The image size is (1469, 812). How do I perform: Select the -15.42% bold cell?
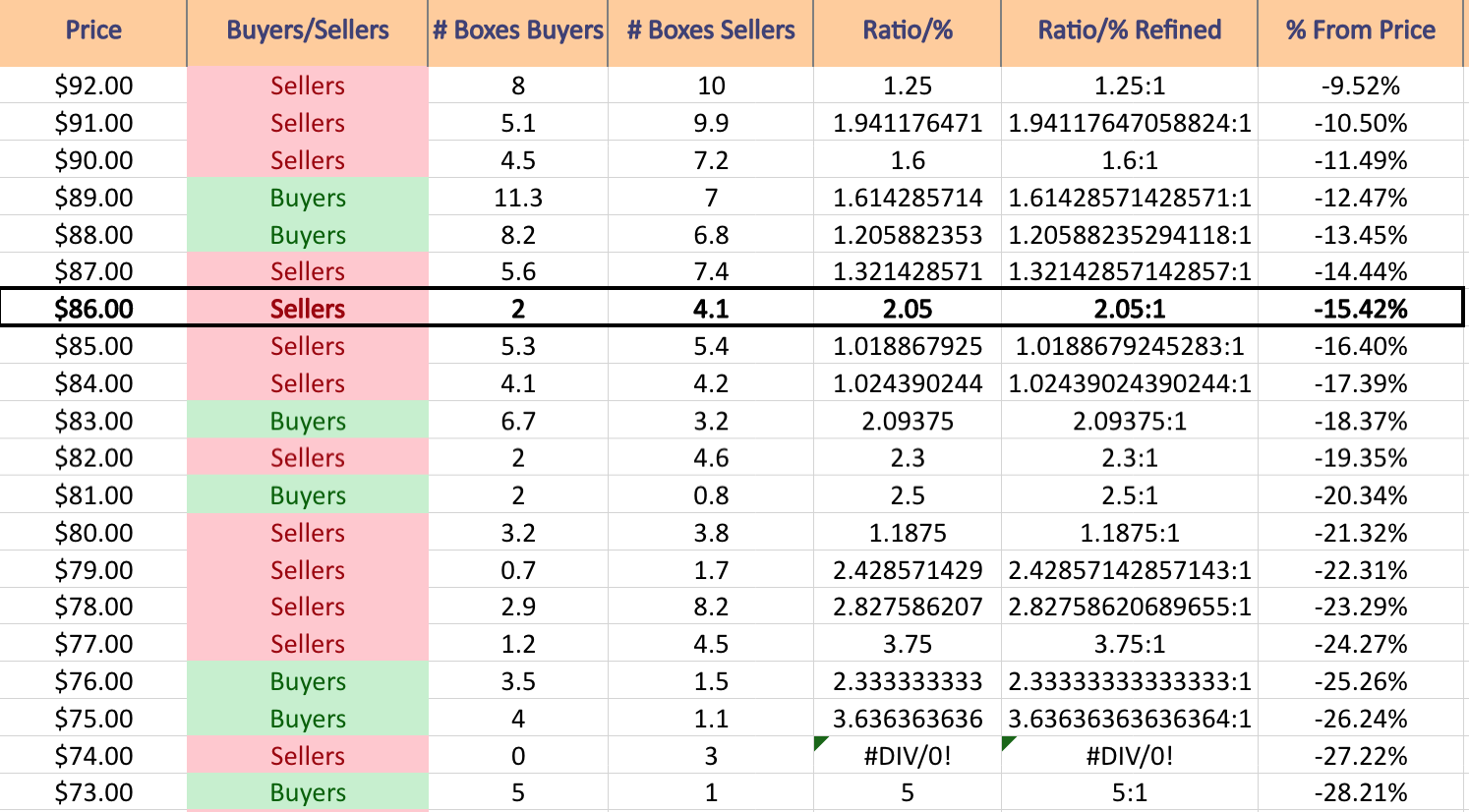tap(1361, 309)
